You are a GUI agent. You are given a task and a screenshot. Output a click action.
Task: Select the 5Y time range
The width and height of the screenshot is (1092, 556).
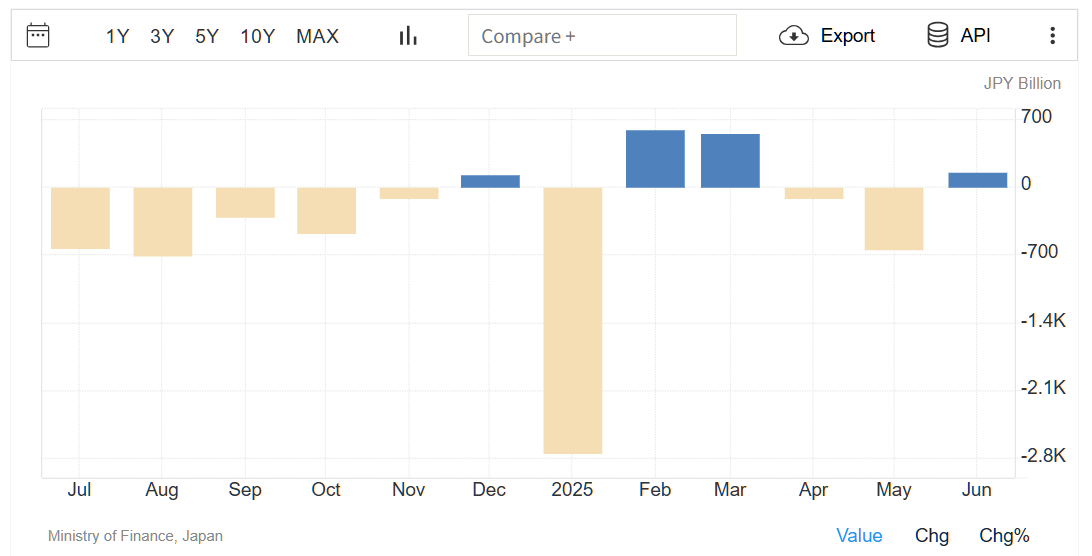point(207,36)
